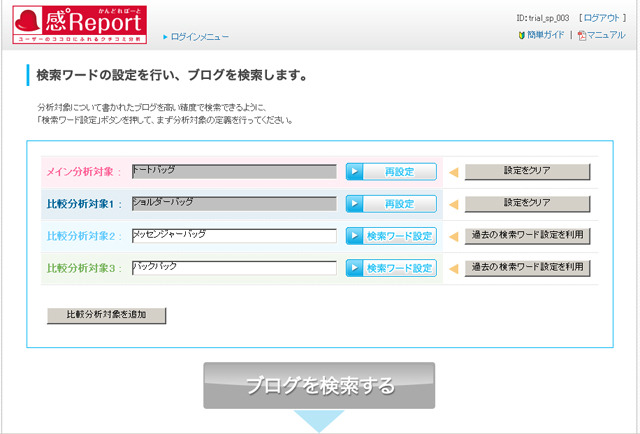The width and height of the screenshot is (640, 434).
Task: Open the ログインメニュー link
Action: point(200,37)
